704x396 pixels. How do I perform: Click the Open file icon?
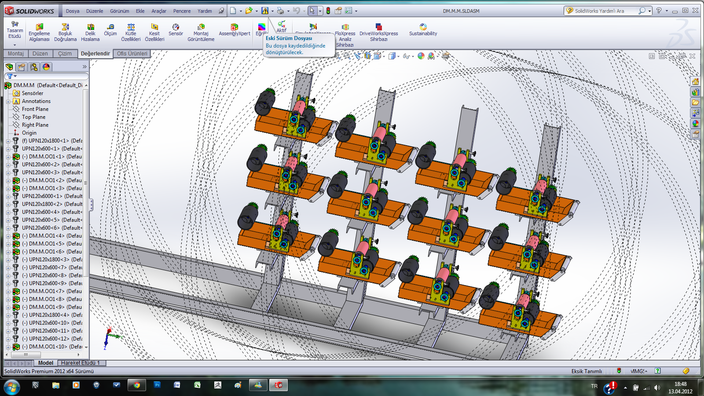(x=248, y=11)
